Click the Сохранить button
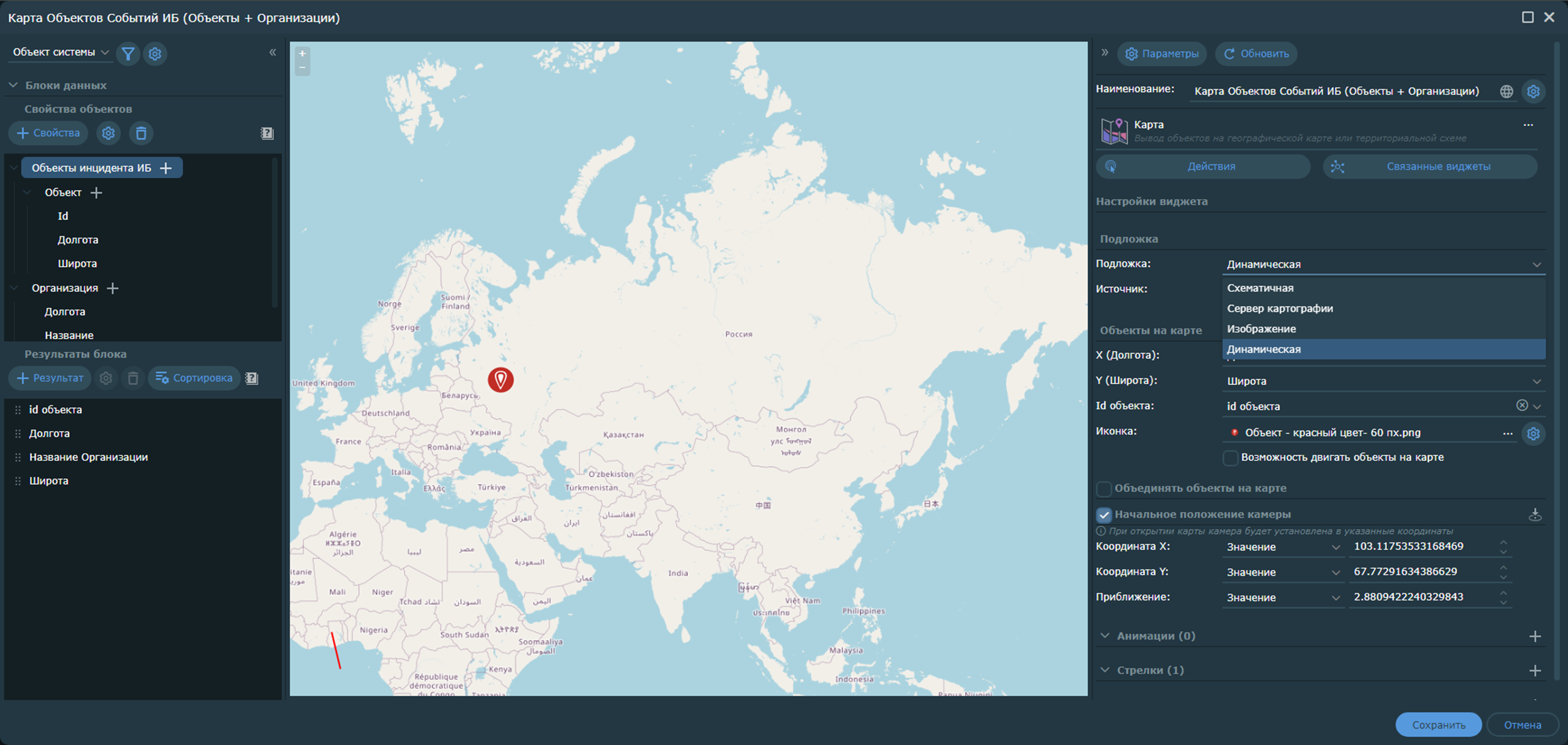Image resolution: width=1568 pixels, height=745 pixels. [x=1438, y=725]
